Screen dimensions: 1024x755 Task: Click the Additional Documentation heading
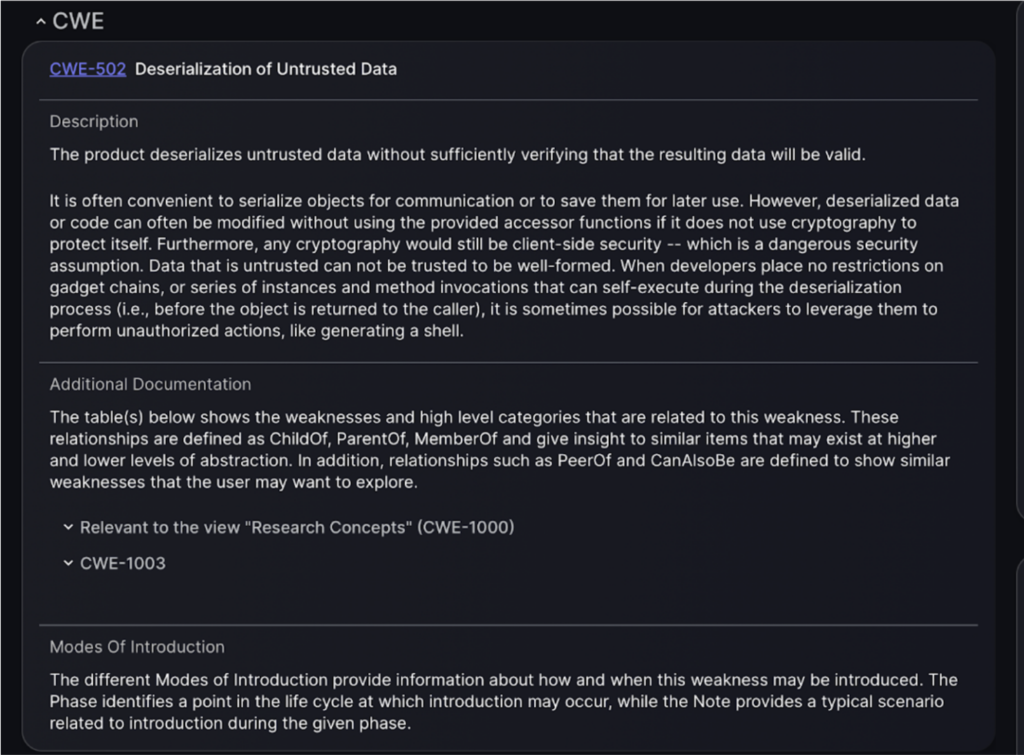tap(150, 384)
